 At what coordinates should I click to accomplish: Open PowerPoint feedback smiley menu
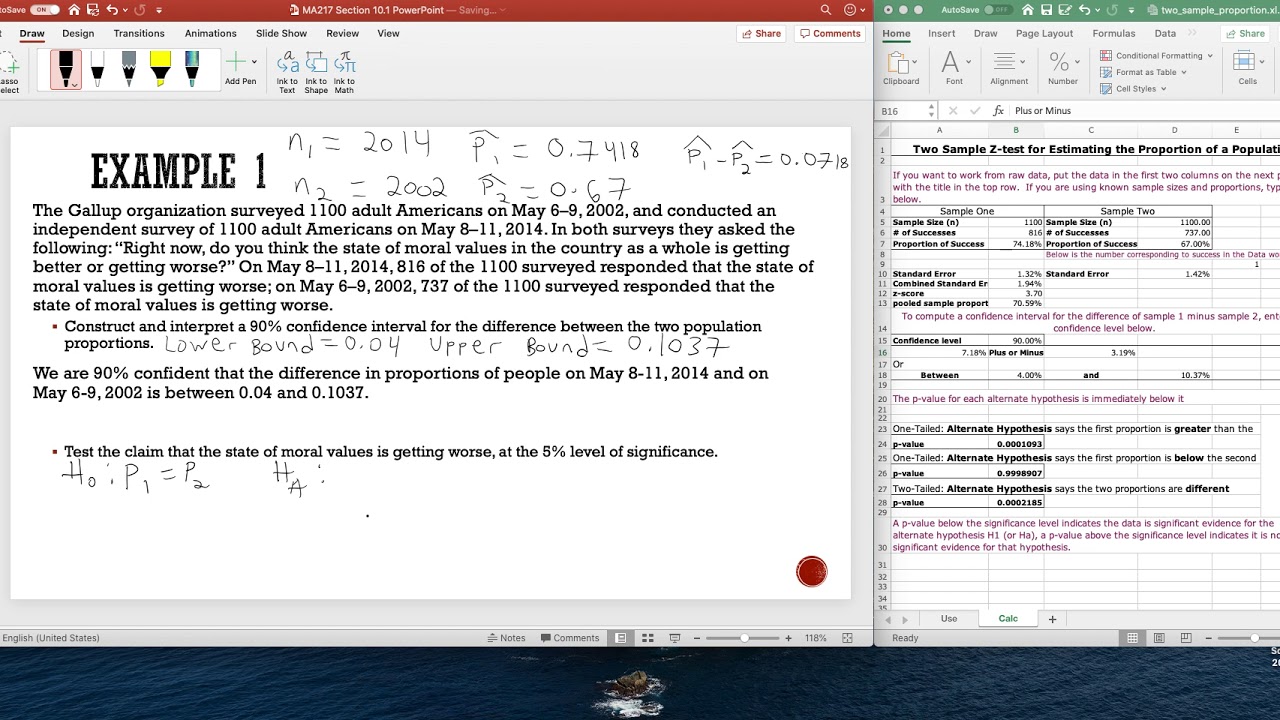(851, 10)
